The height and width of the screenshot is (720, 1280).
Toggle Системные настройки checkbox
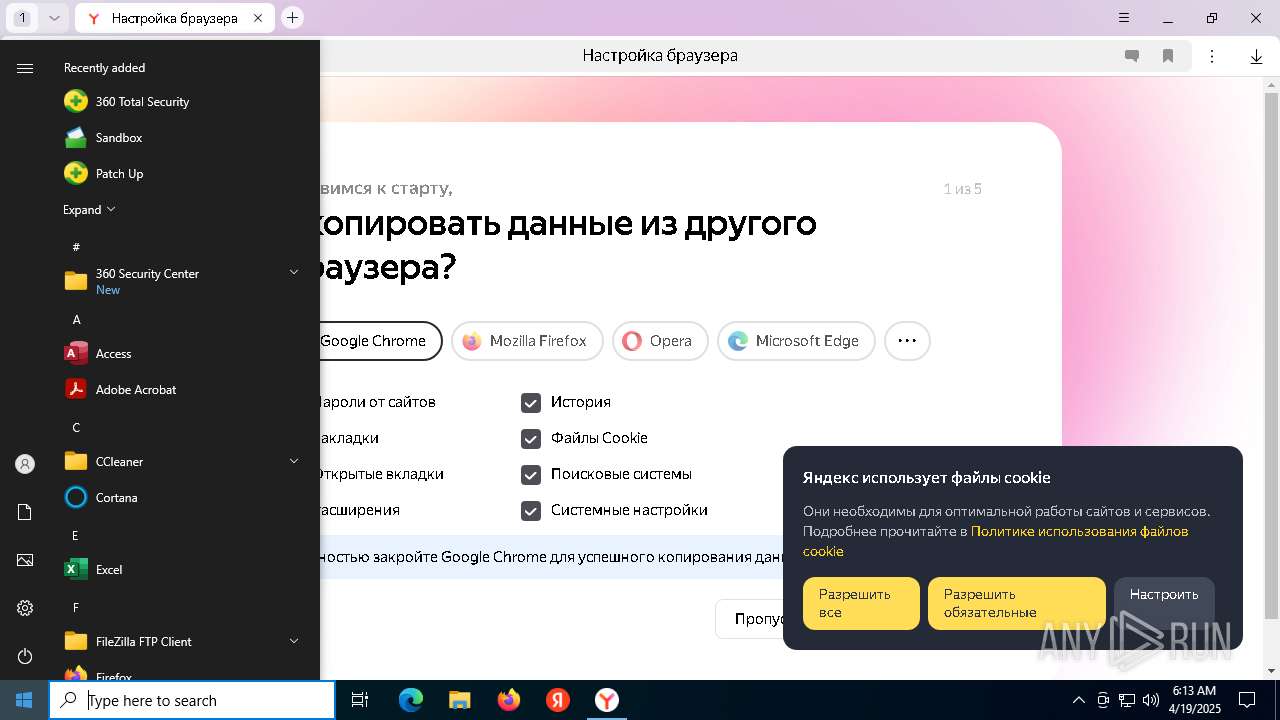[x=531, y=510]
